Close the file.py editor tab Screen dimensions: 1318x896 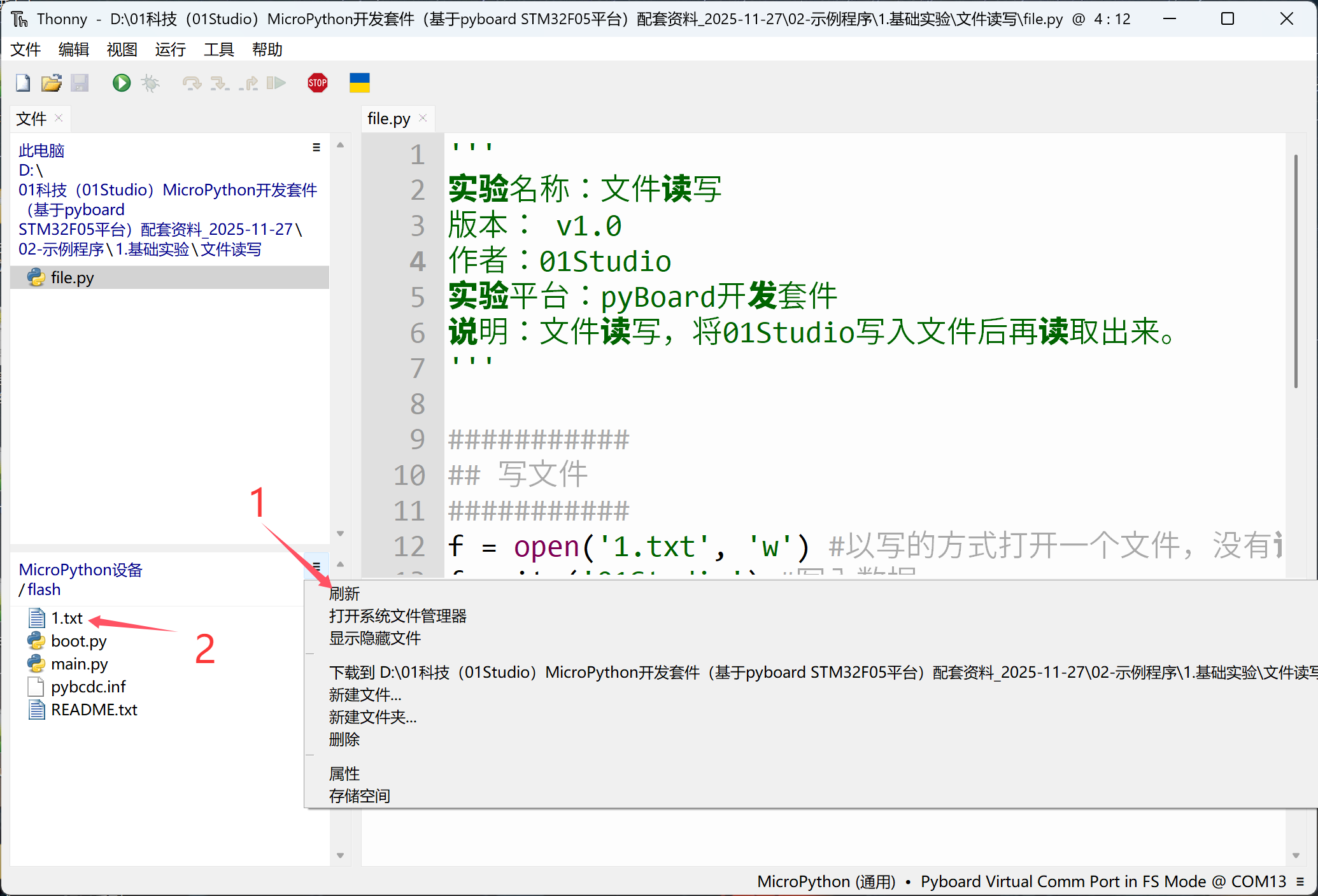click(x=423, y=118)
